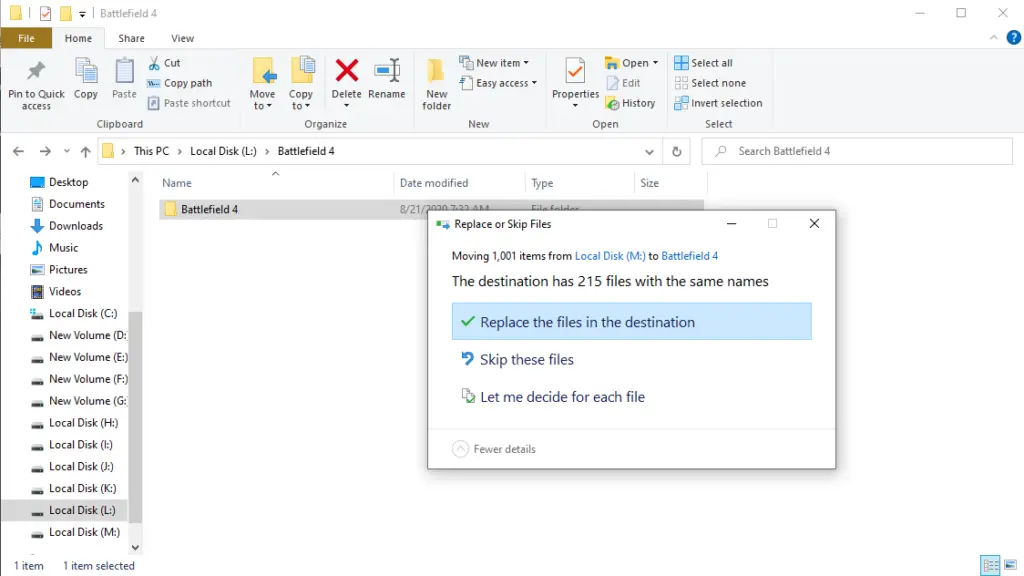The image size is (1024, 576).
Task: Switch to details view icon in status bar
Action: pos(990,565)
